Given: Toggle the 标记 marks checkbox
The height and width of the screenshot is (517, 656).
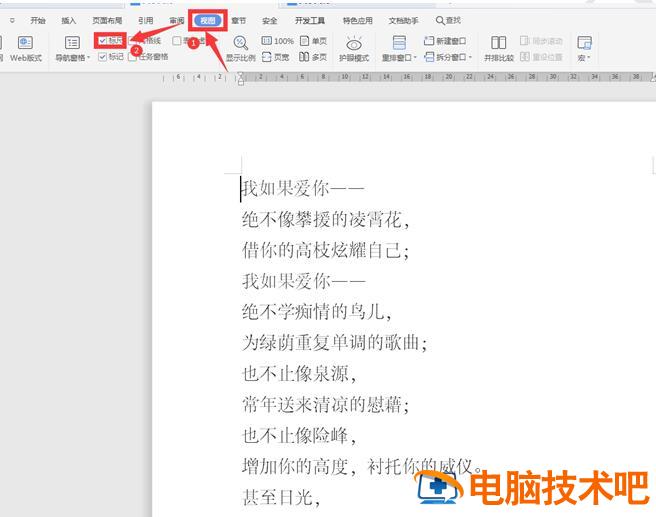Looking at the screenshot, I should point(102,56).
